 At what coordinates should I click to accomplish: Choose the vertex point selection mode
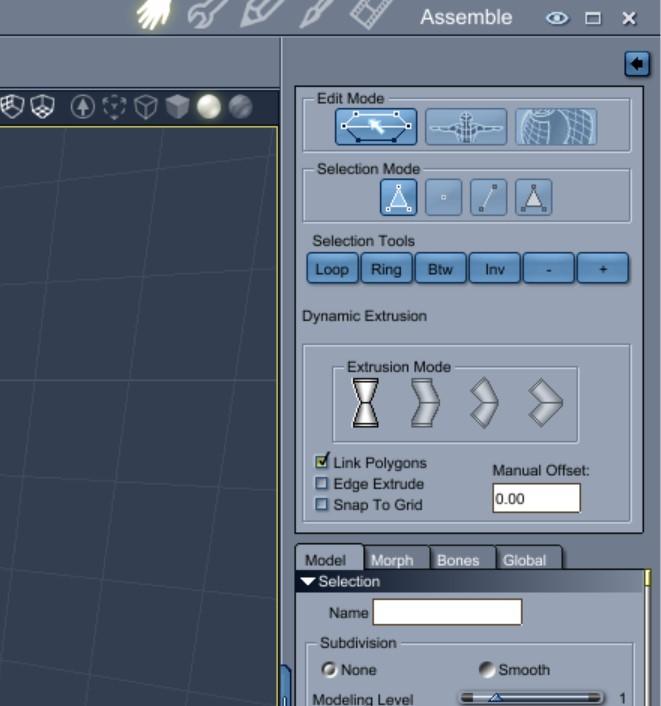pos(444,197)
